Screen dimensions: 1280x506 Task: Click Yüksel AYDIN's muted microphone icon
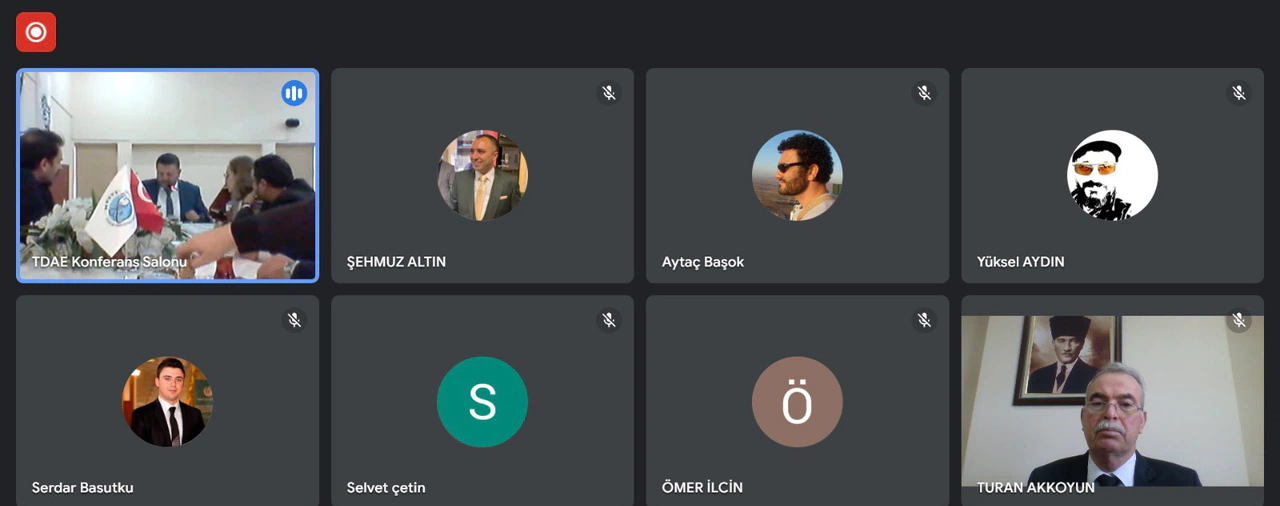pyautogui.click(x=1239, y=93)
